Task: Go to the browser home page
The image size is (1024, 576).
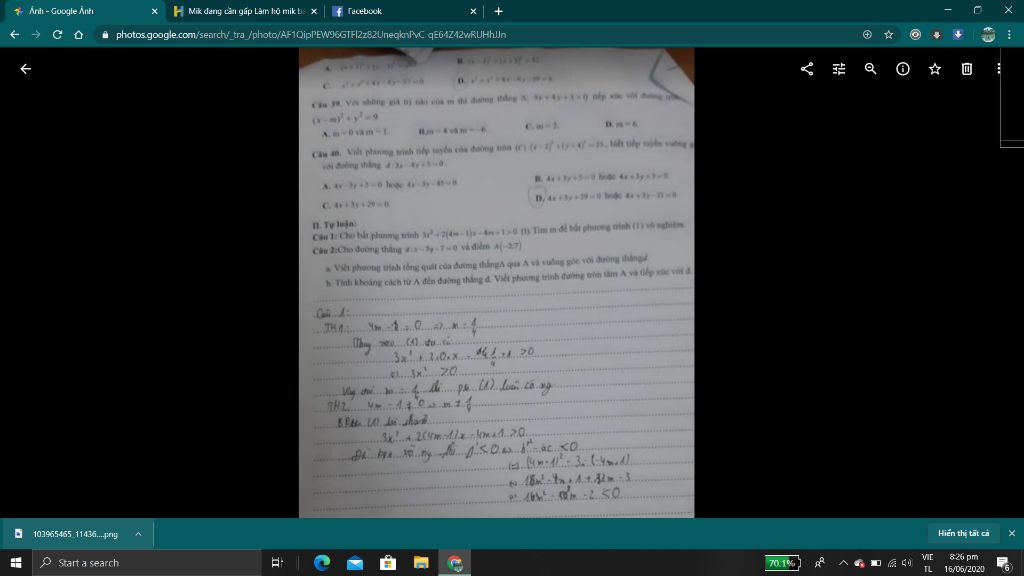Action: (x=78, y=35)
